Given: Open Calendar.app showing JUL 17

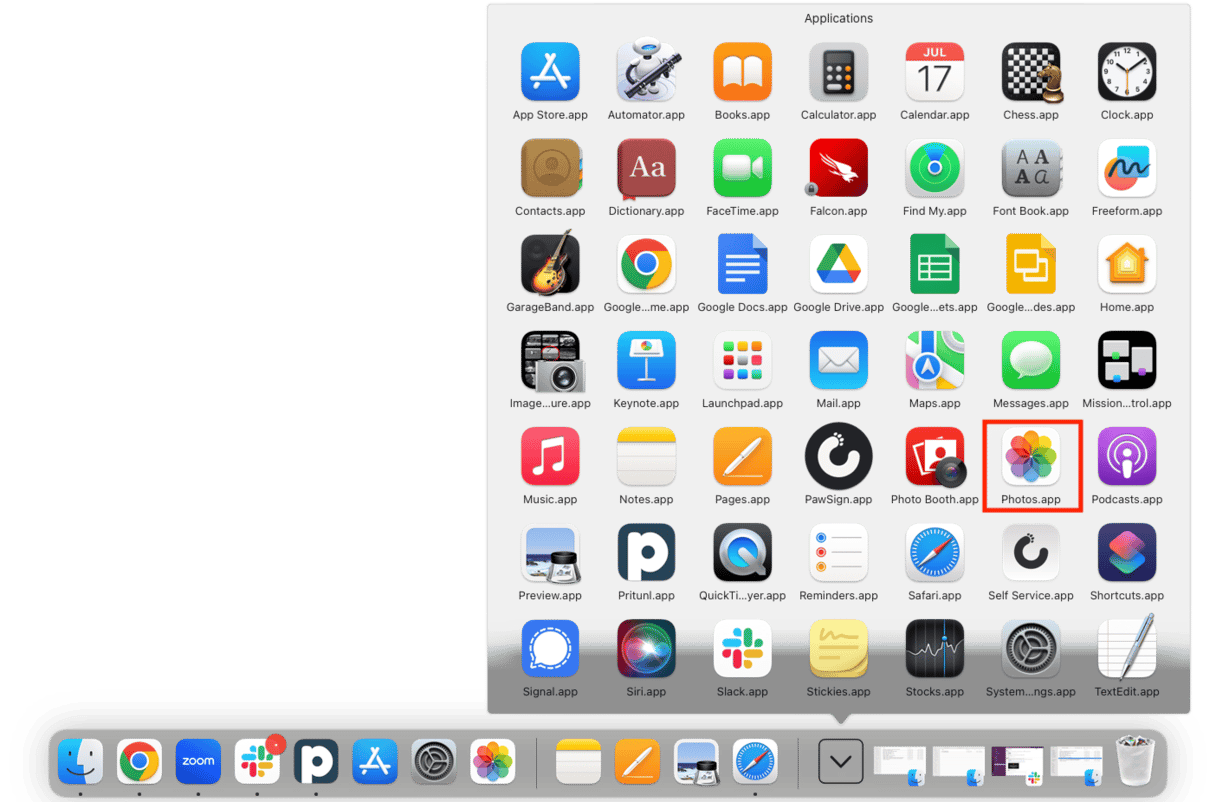Looking at the screenshot, I should 934,72.
